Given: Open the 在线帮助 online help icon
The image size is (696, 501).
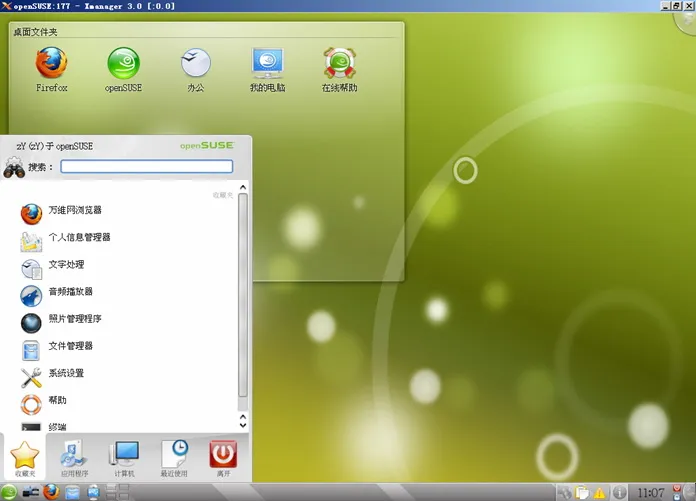Looking at the screenshot, I should (340, 64).
